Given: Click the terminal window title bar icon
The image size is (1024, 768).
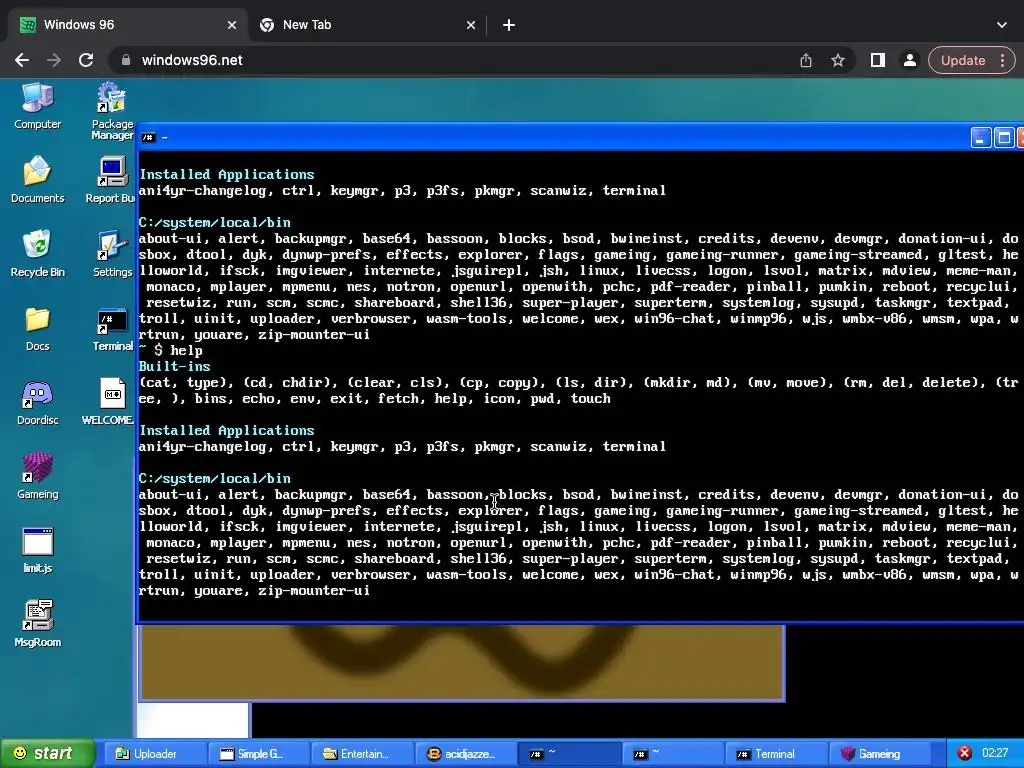Looking at the screenshot, I should [148, 138].
